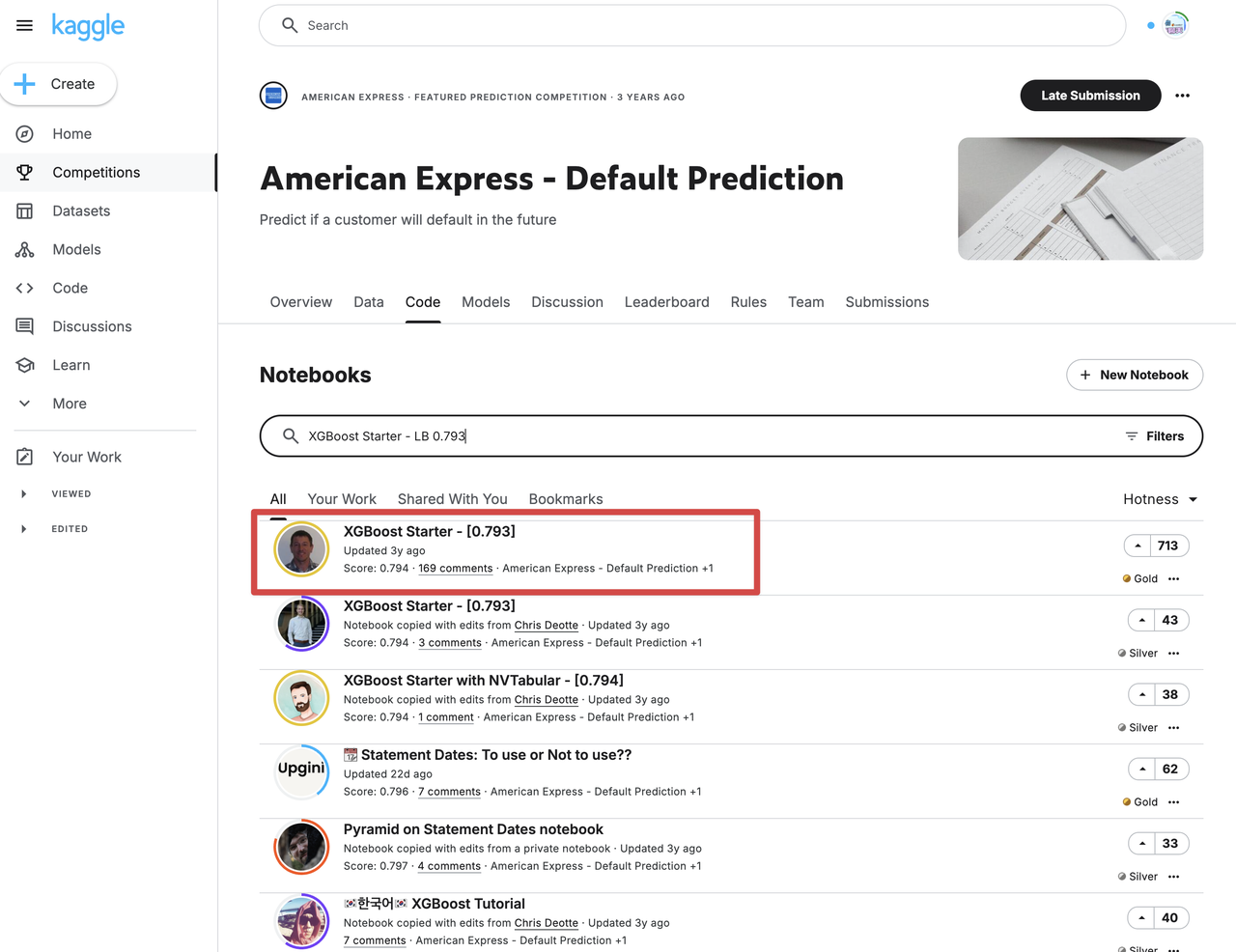Open Discussions in the sidebar
1236x952 pixels.
click(x=92, y=327)
